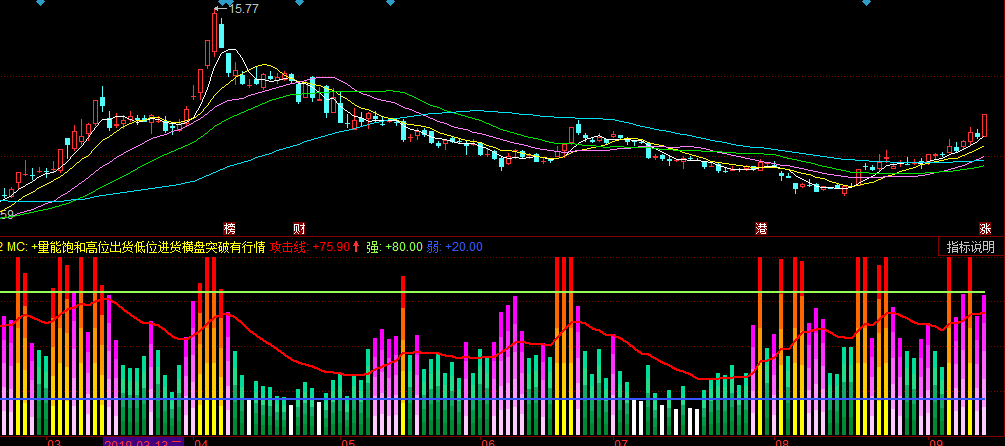Click the 06 month label on the axis
The height and width of the screenshot is (446, 1005).
click(x=488, y=441)
